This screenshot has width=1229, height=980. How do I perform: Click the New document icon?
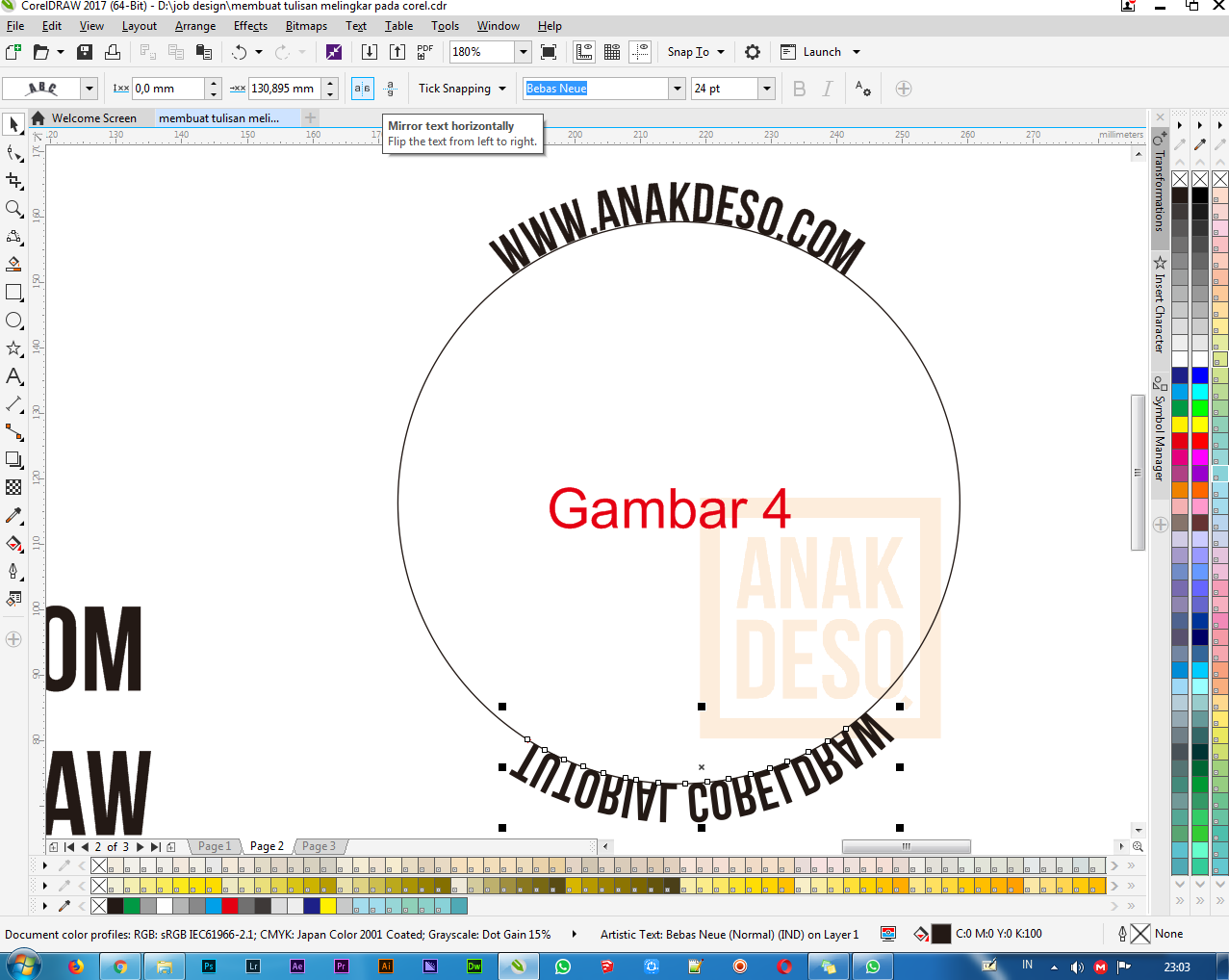pyautogui.click(x=13, y=52)
